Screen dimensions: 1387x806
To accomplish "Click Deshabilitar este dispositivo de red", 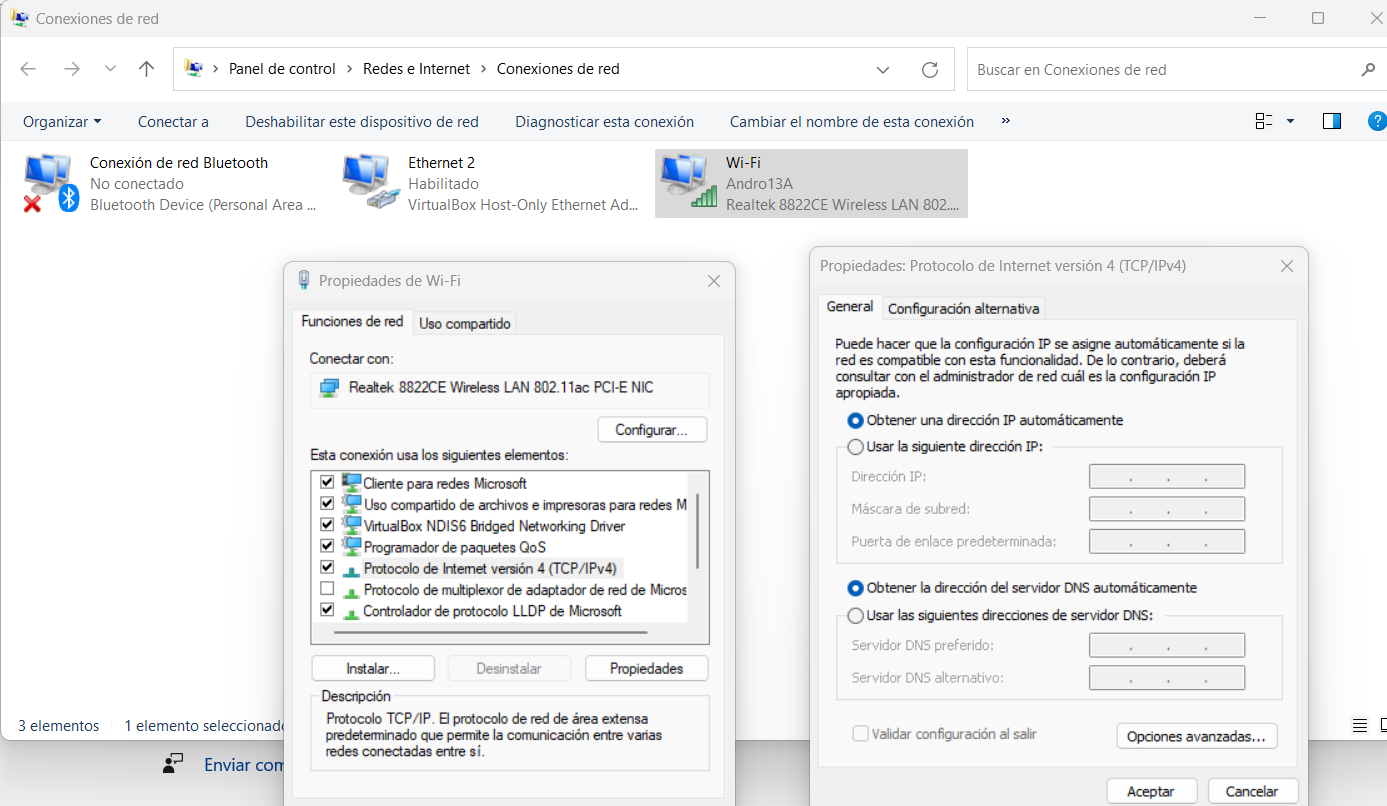I will [x=362, y=121].
